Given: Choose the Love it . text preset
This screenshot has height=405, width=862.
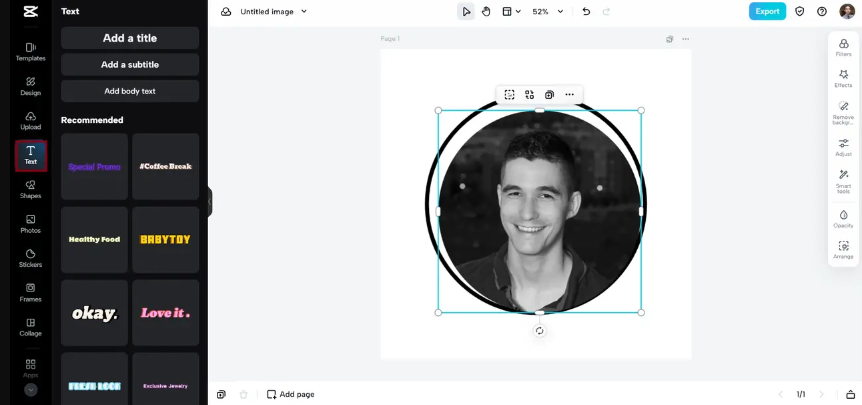Looking at the screenshot, I should click(x=165, y=313).
